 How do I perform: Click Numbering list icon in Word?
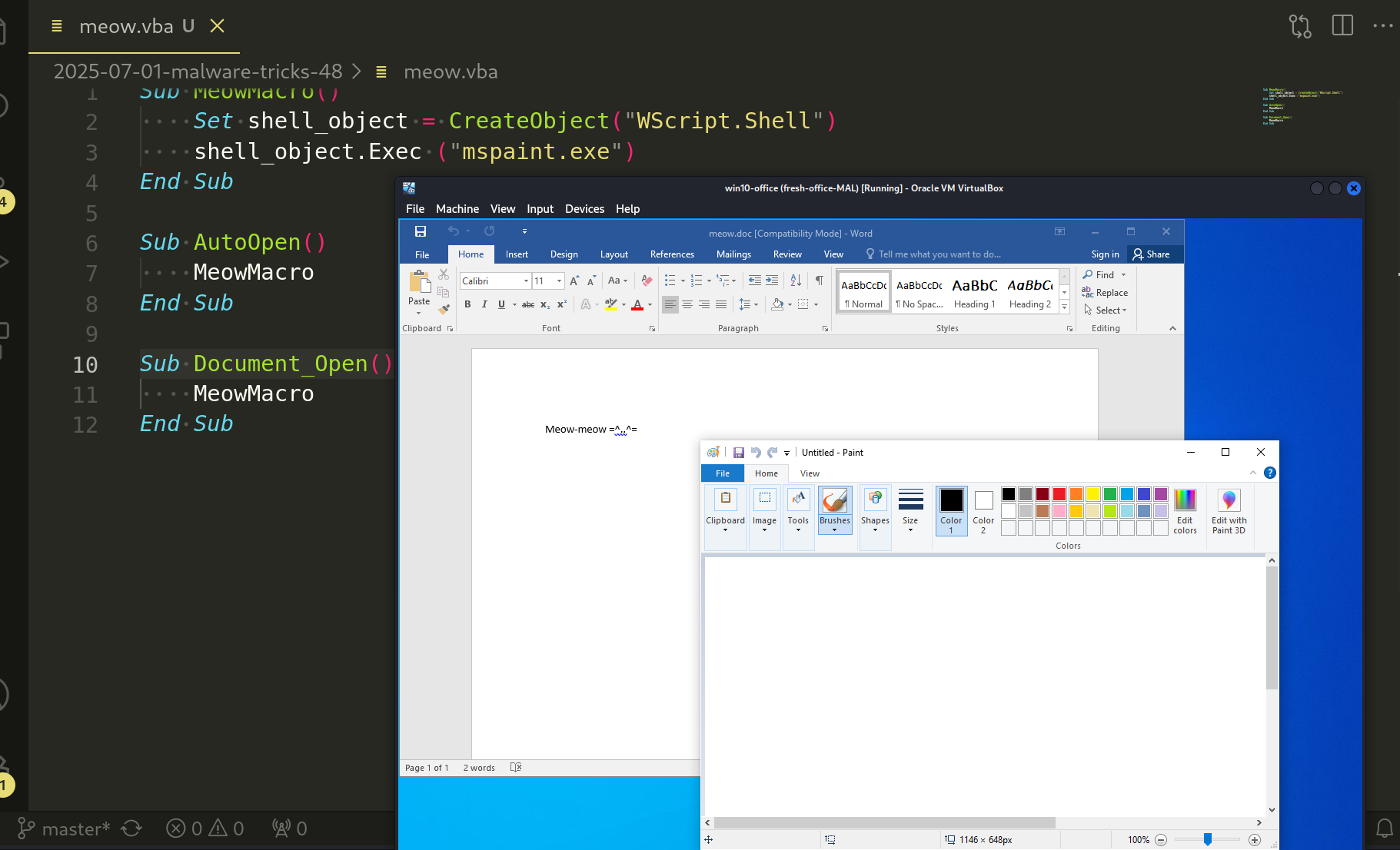coord(697,281)
